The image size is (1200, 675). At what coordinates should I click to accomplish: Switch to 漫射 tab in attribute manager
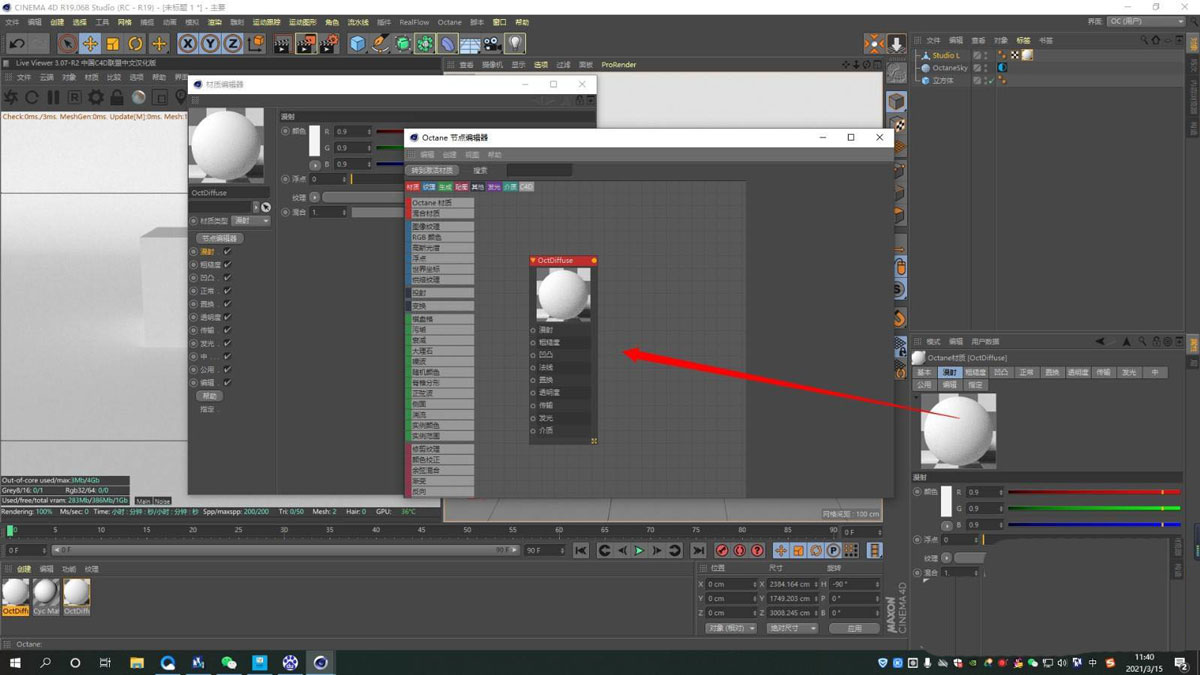949,372
